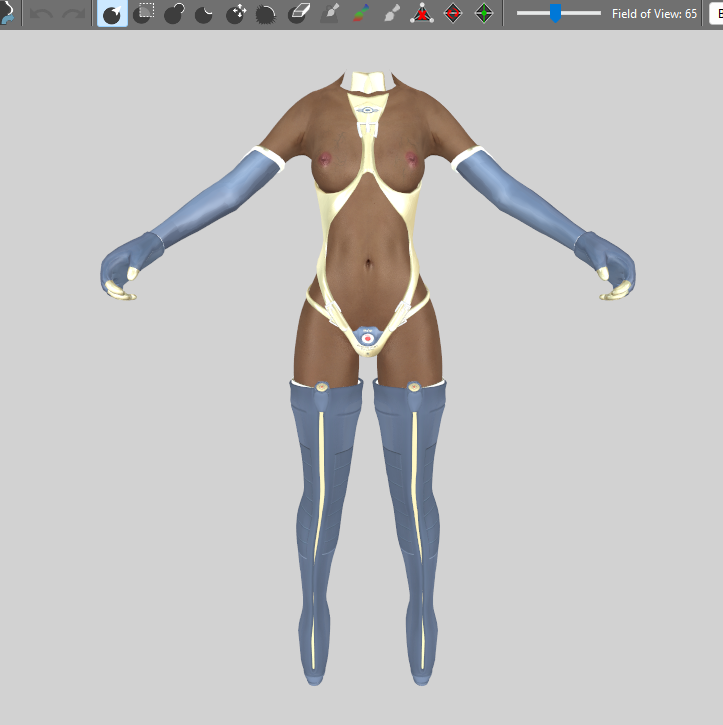Choose the Mask brush tool
Image resolution: width=723 pixels, height=725 pixels.
(143, 14)
